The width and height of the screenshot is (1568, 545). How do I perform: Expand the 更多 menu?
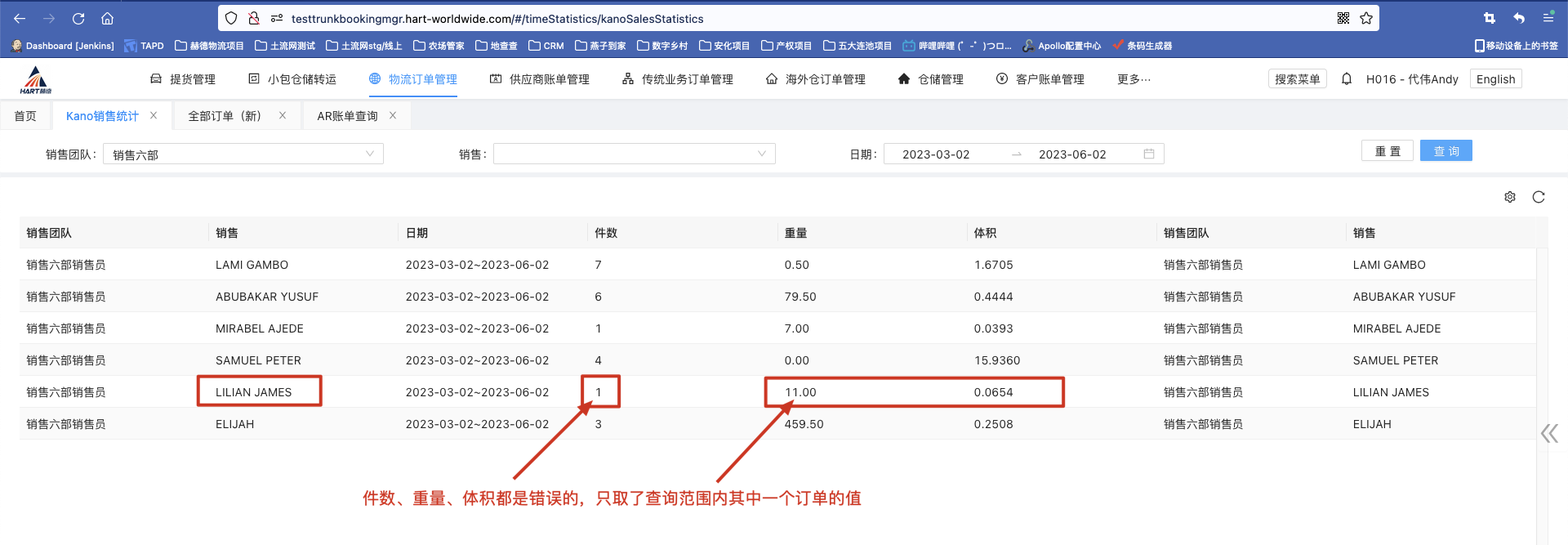pos(1134,79)
